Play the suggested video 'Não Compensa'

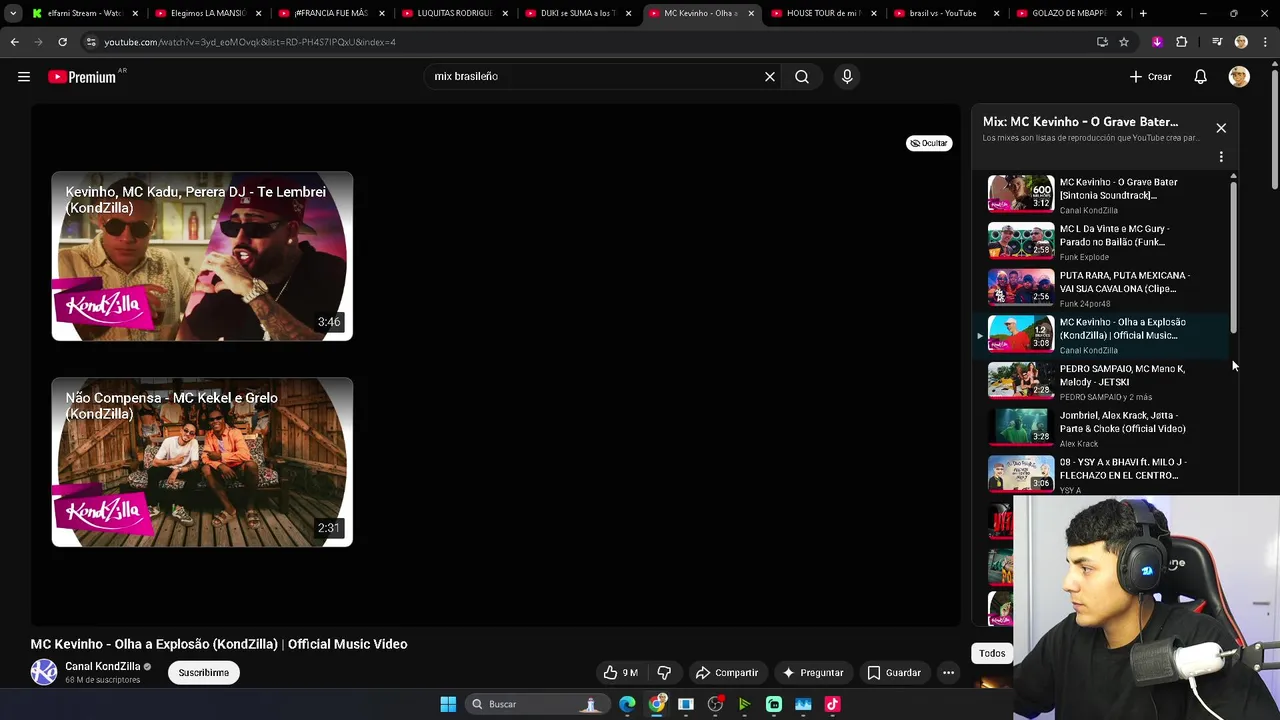(x=202, y=462)
